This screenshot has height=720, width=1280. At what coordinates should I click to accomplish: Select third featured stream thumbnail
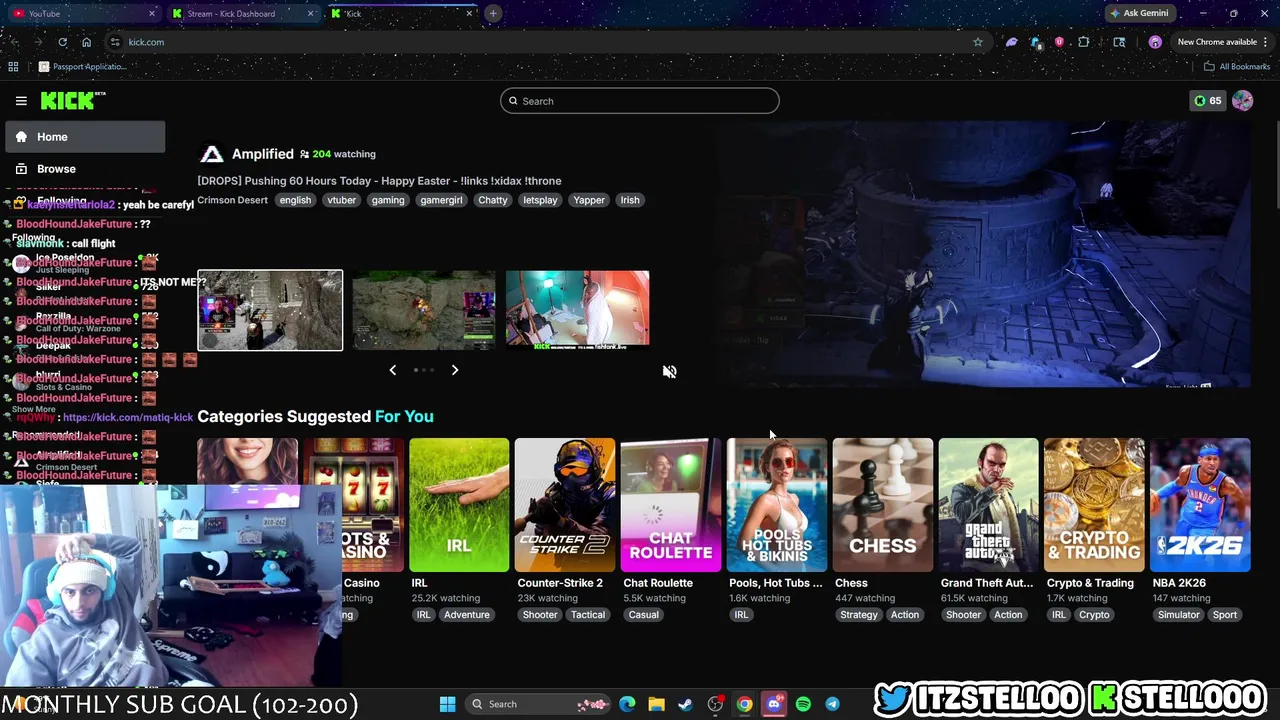[578, 309]
